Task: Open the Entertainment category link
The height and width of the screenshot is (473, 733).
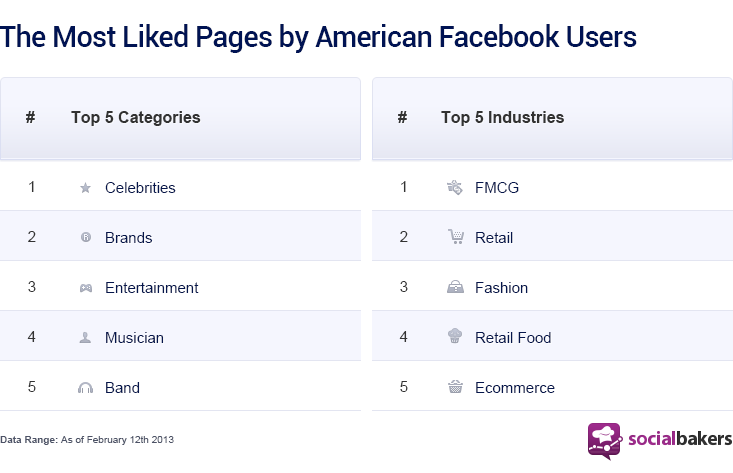Action: 151,288
